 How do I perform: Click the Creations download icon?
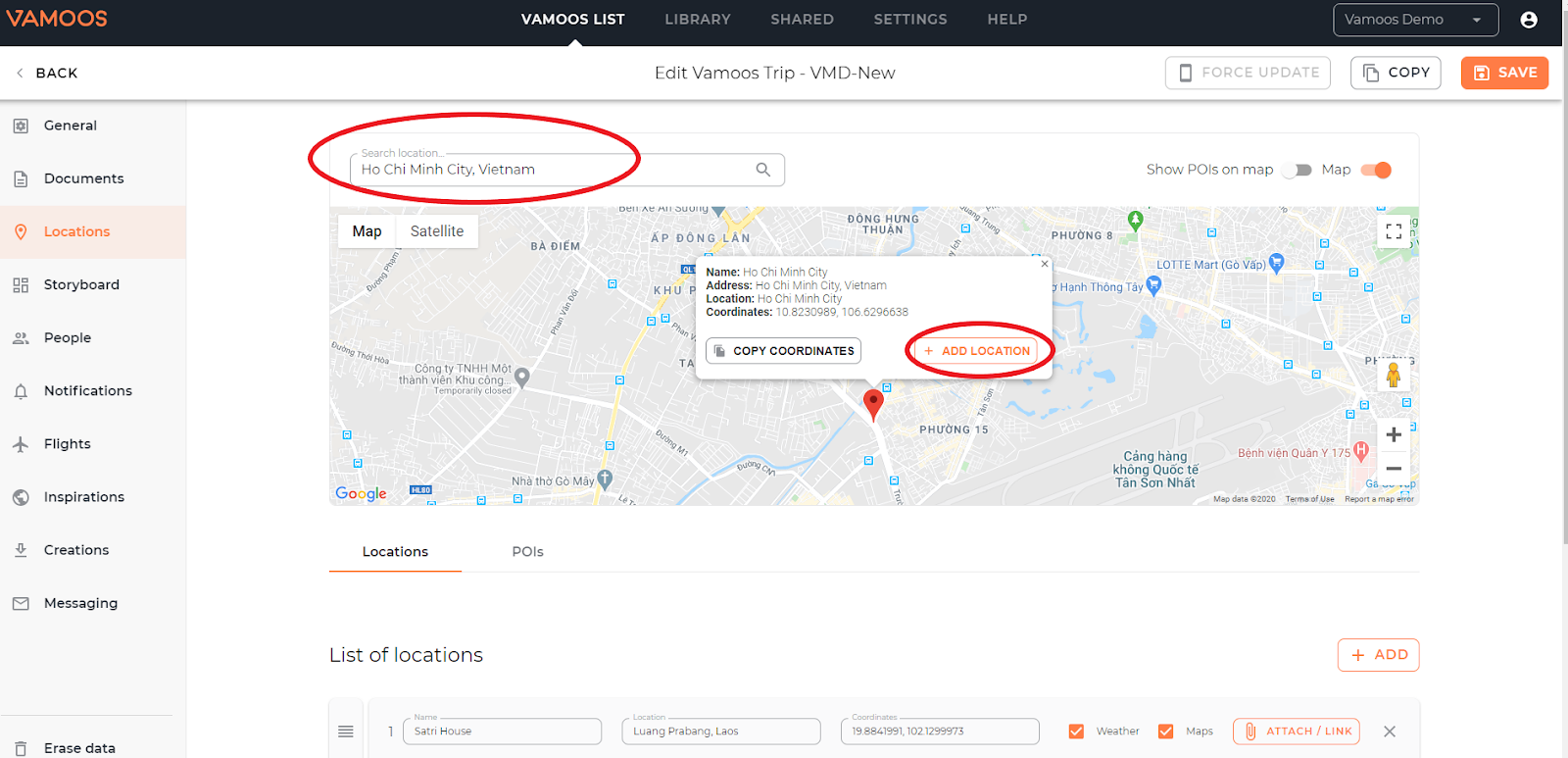(21, 550)
